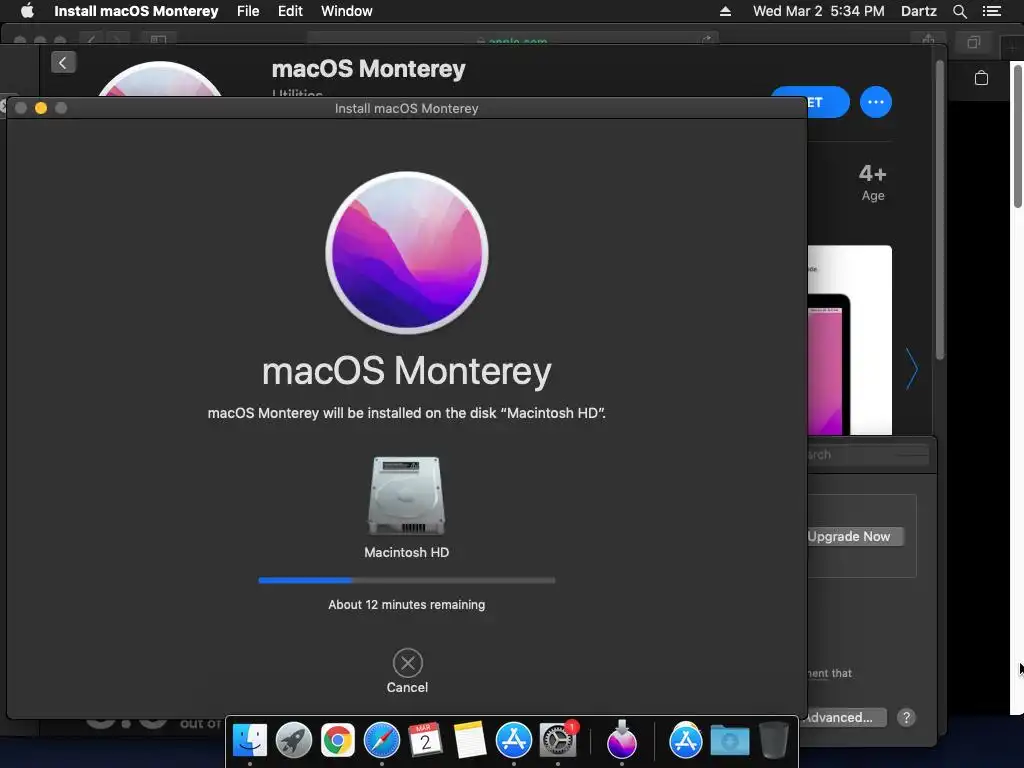Click the App Store window scrollbar
Image resolution: width=1024 pixels, height=768 pixels.
(940, 209)
